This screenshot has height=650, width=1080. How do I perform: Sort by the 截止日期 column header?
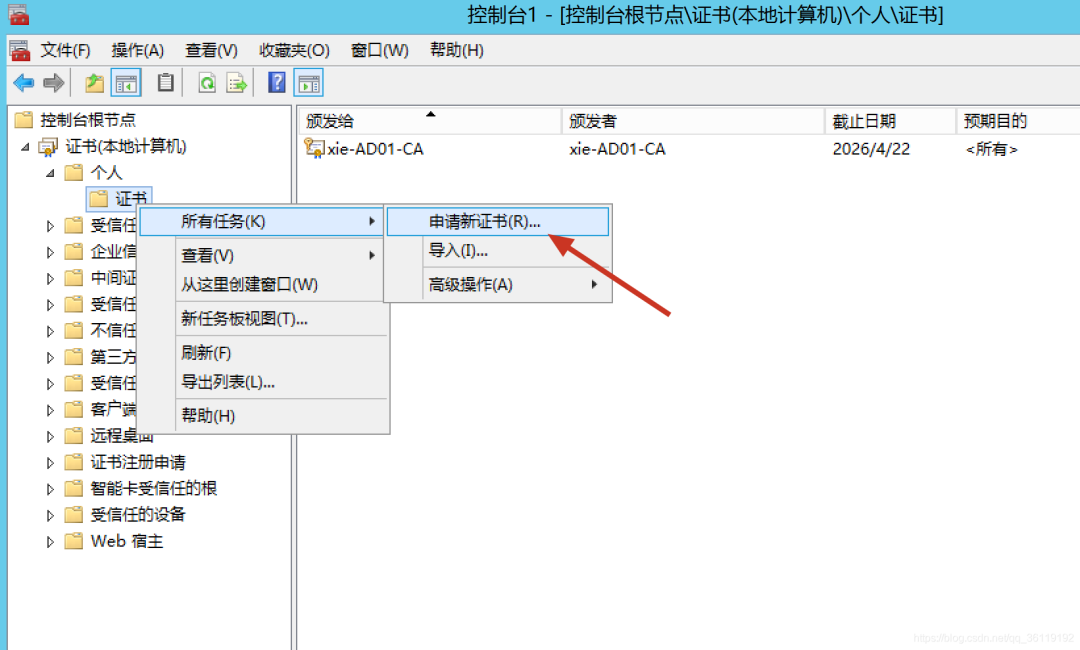click(x=864, y=121)
